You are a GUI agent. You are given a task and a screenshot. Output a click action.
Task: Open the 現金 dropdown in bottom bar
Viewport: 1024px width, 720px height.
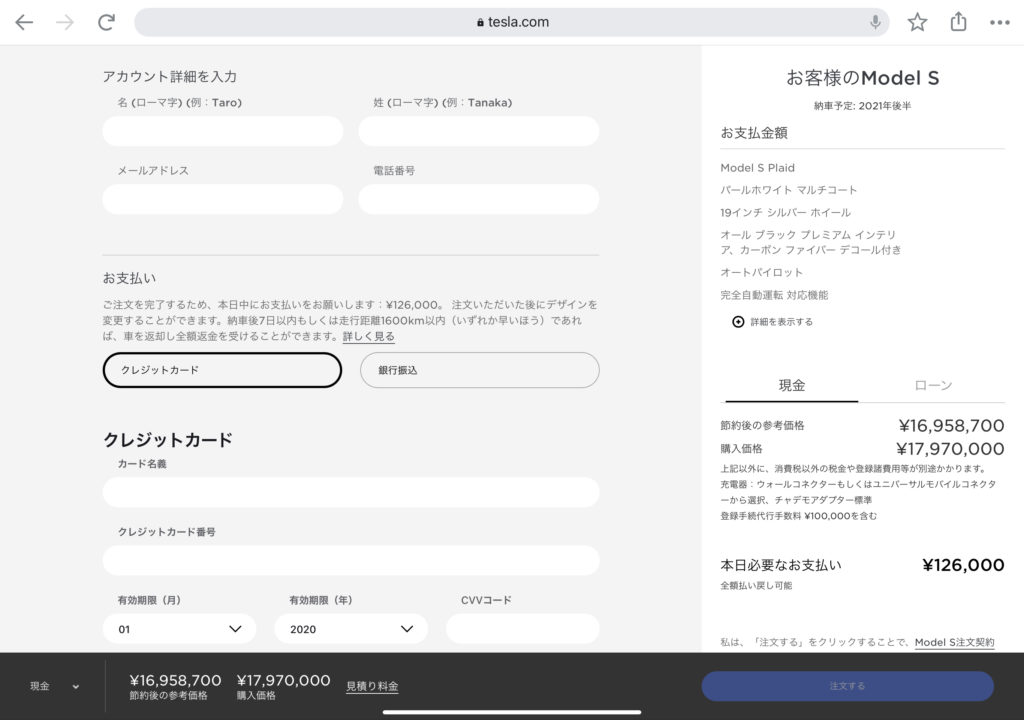[54, 686]
